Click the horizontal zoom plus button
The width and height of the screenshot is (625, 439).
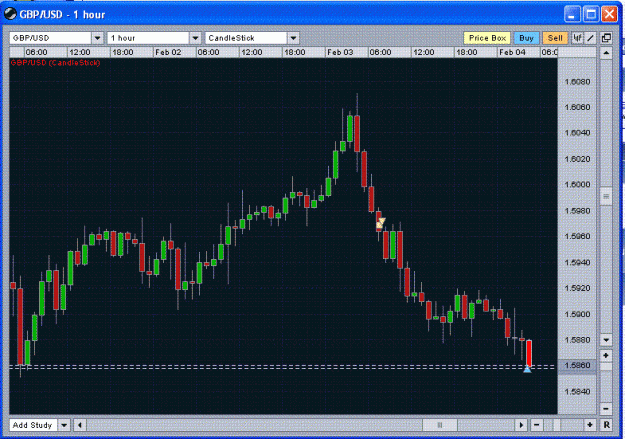coord(590,425)
